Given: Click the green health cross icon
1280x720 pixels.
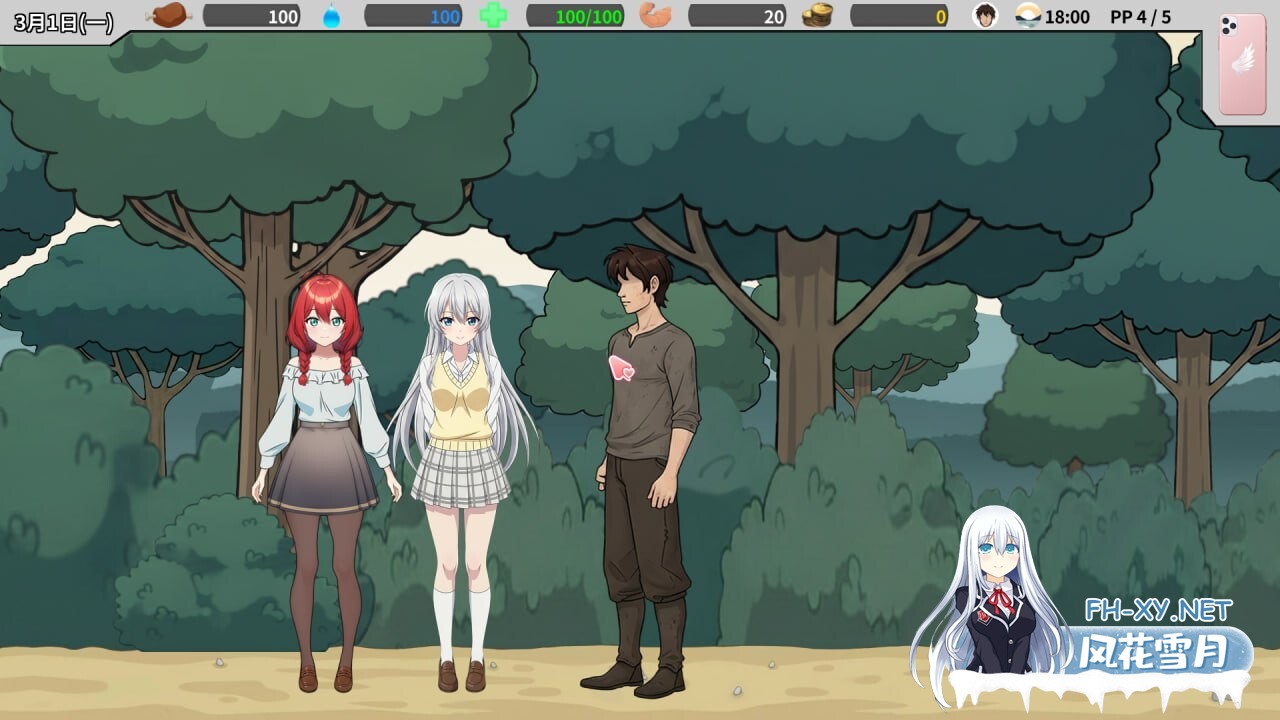Looking at the screenshot, I should click(x=491, y=15).
